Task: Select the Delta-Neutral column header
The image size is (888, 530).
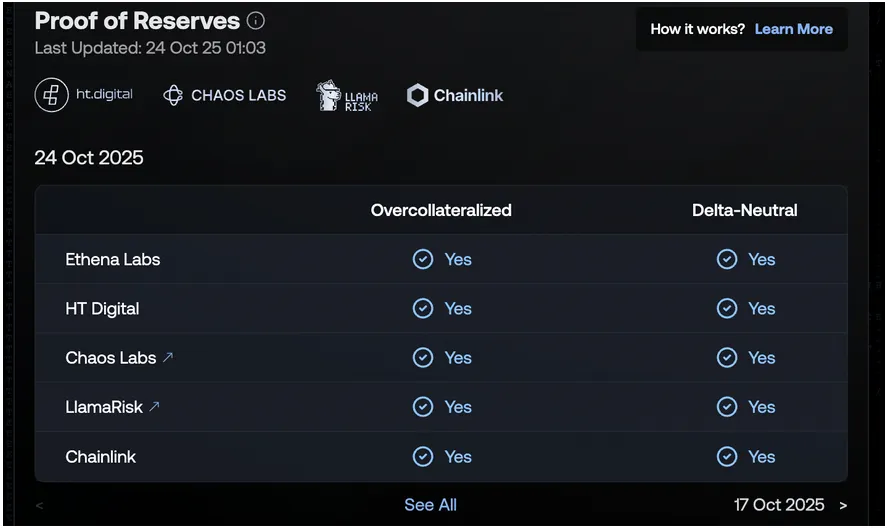Action: pos(744,210)
